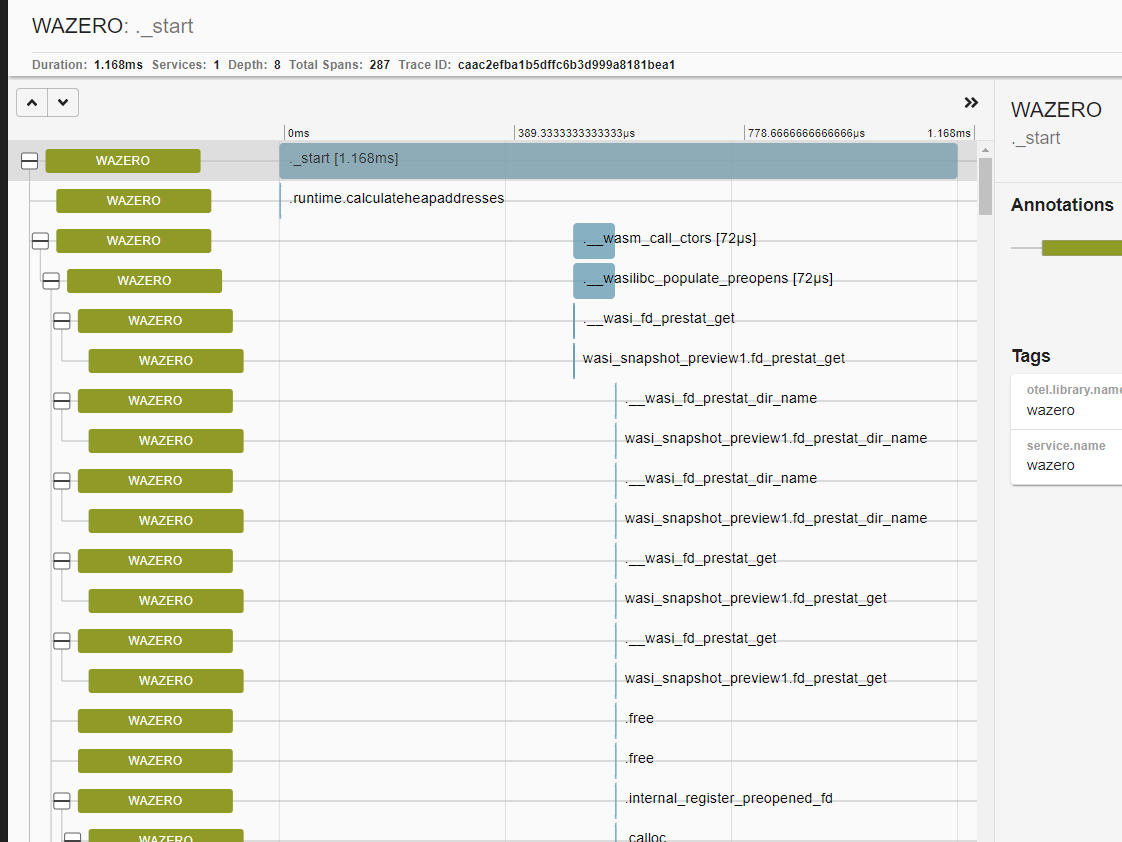1122x842 pixels.
Task: Click the up chevron span navigation button
Action: [x=32, y=102]
